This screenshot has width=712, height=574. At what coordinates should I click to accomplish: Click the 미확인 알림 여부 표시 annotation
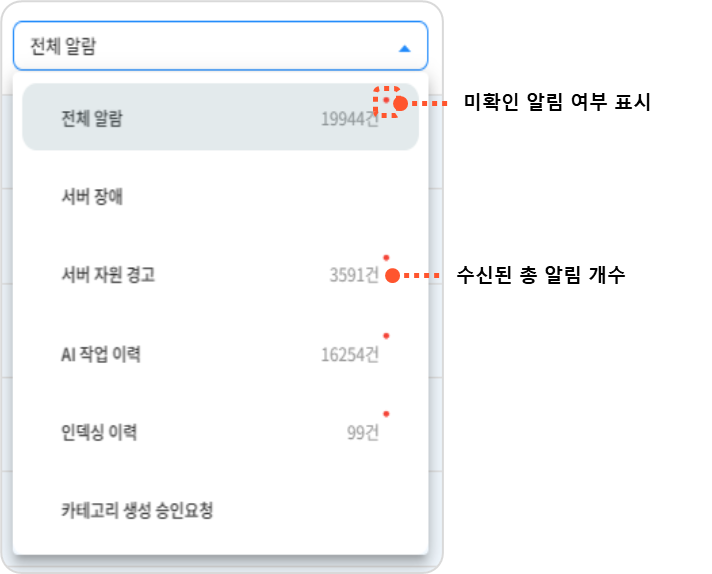(x=557, y=102)
